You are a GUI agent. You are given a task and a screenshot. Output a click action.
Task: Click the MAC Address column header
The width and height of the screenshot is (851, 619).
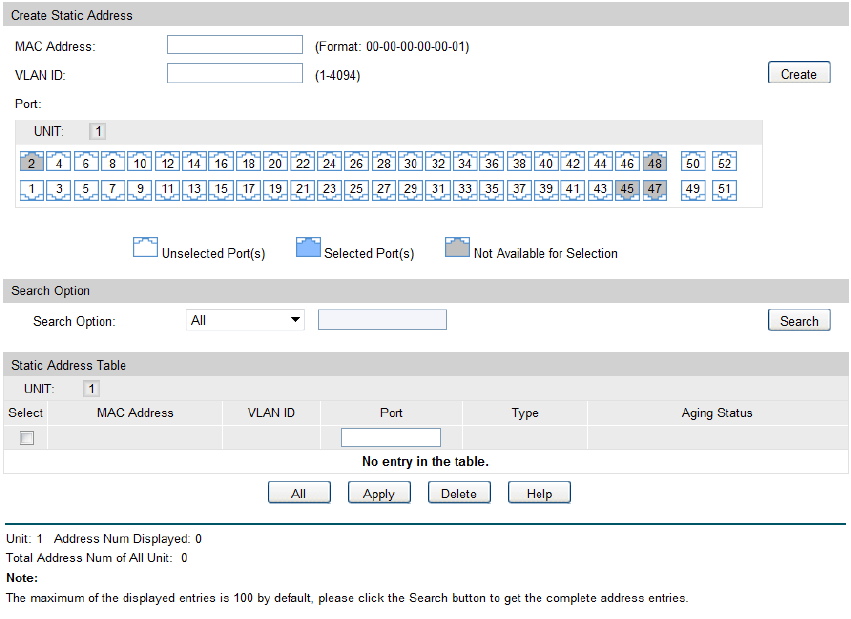click(135, 413)
